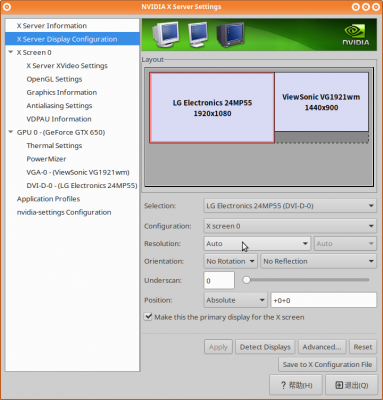Open the No Reflection dropdown

pyautogui.click(x=318, y=261)
